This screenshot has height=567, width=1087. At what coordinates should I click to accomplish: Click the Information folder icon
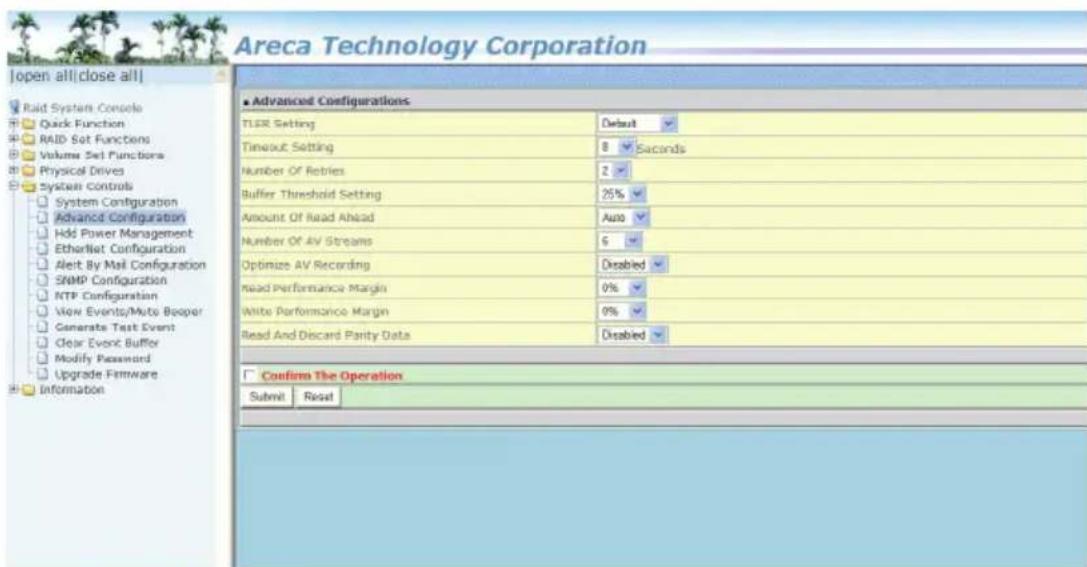[x=28, y=390]
